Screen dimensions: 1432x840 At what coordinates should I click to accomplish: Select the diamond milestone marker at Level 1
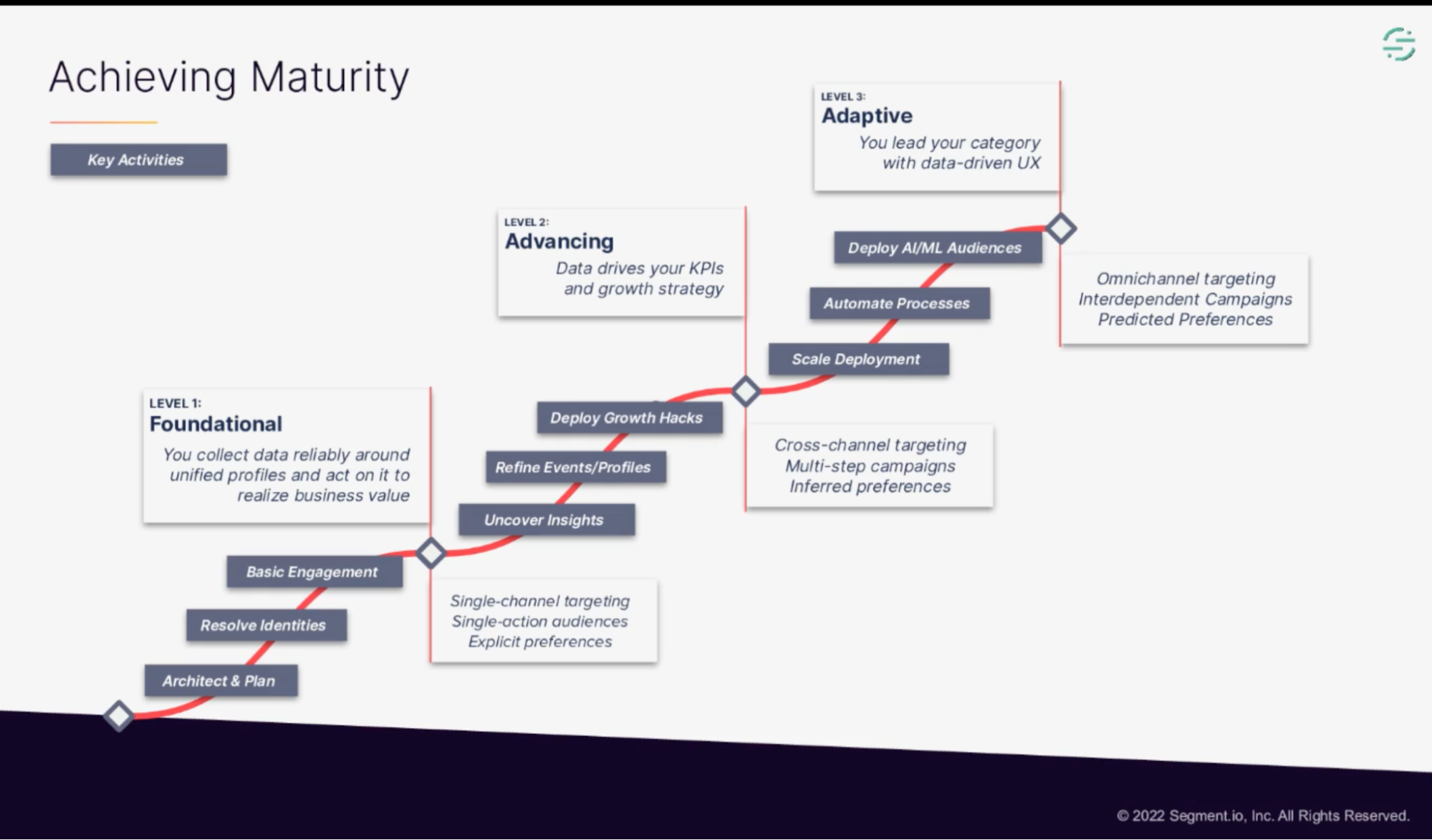pos(431,553)
